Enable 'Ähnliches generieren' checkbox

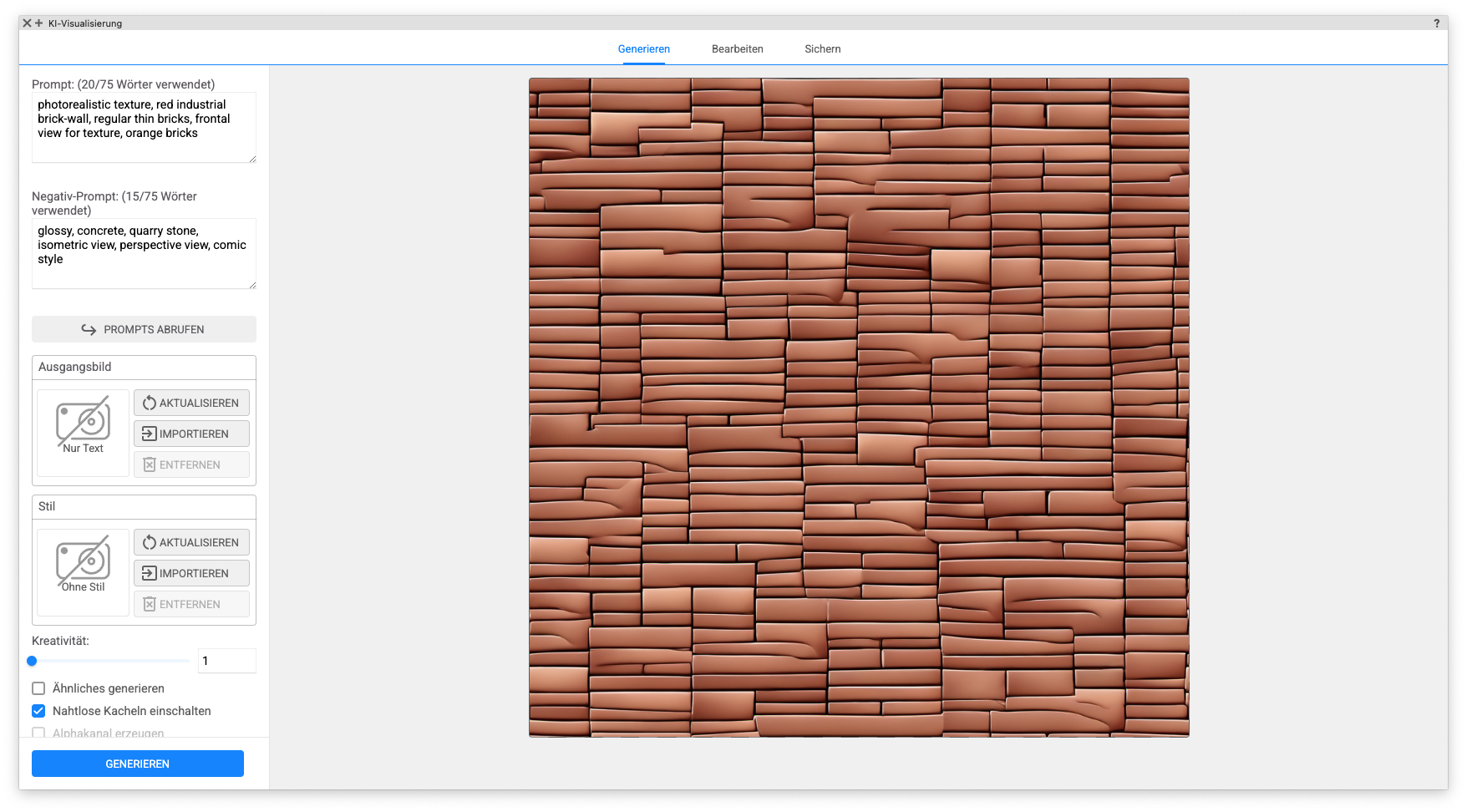pyautogui.click(x=38, y=688)
